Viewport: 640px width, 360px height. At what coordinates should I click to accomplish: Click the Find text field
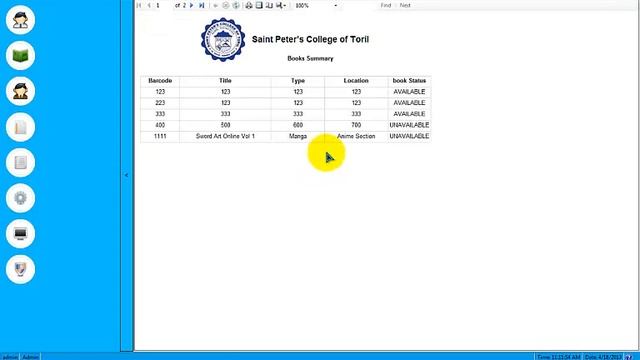pyautogui.click(x=360, y=5)
